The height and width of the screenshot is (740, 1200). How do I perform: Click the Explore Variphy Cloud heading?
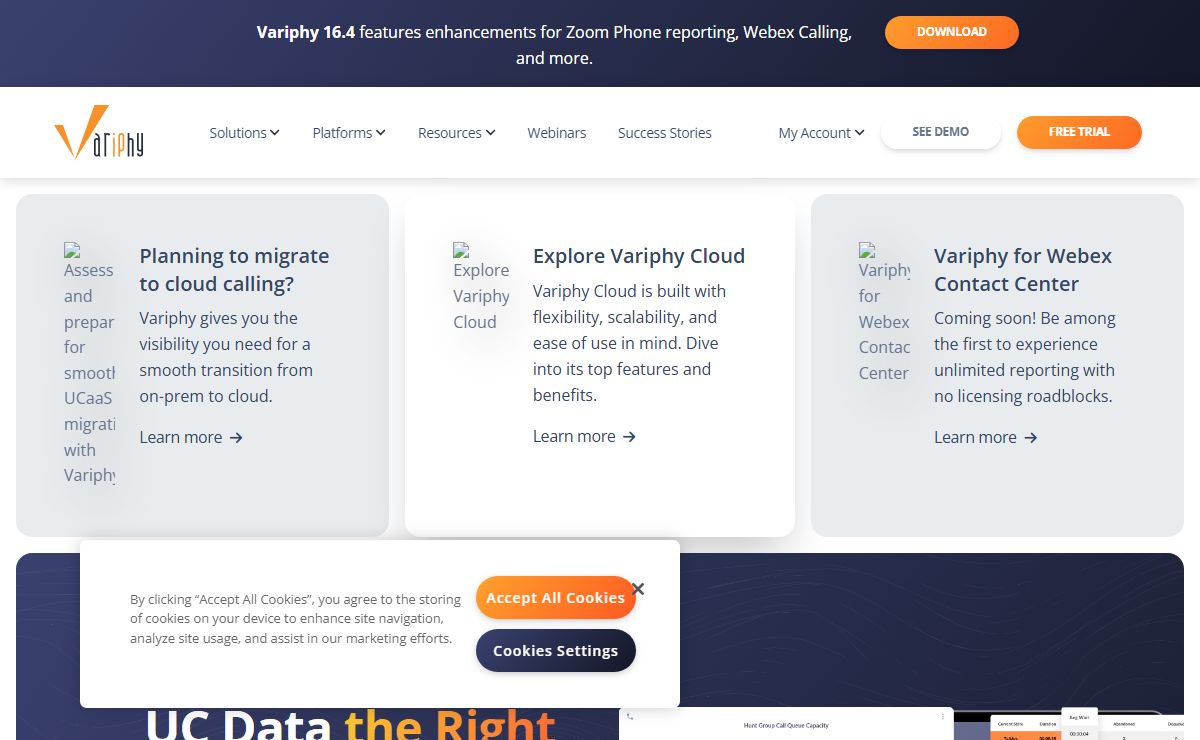pyautogui.click(x=639, y=256)
